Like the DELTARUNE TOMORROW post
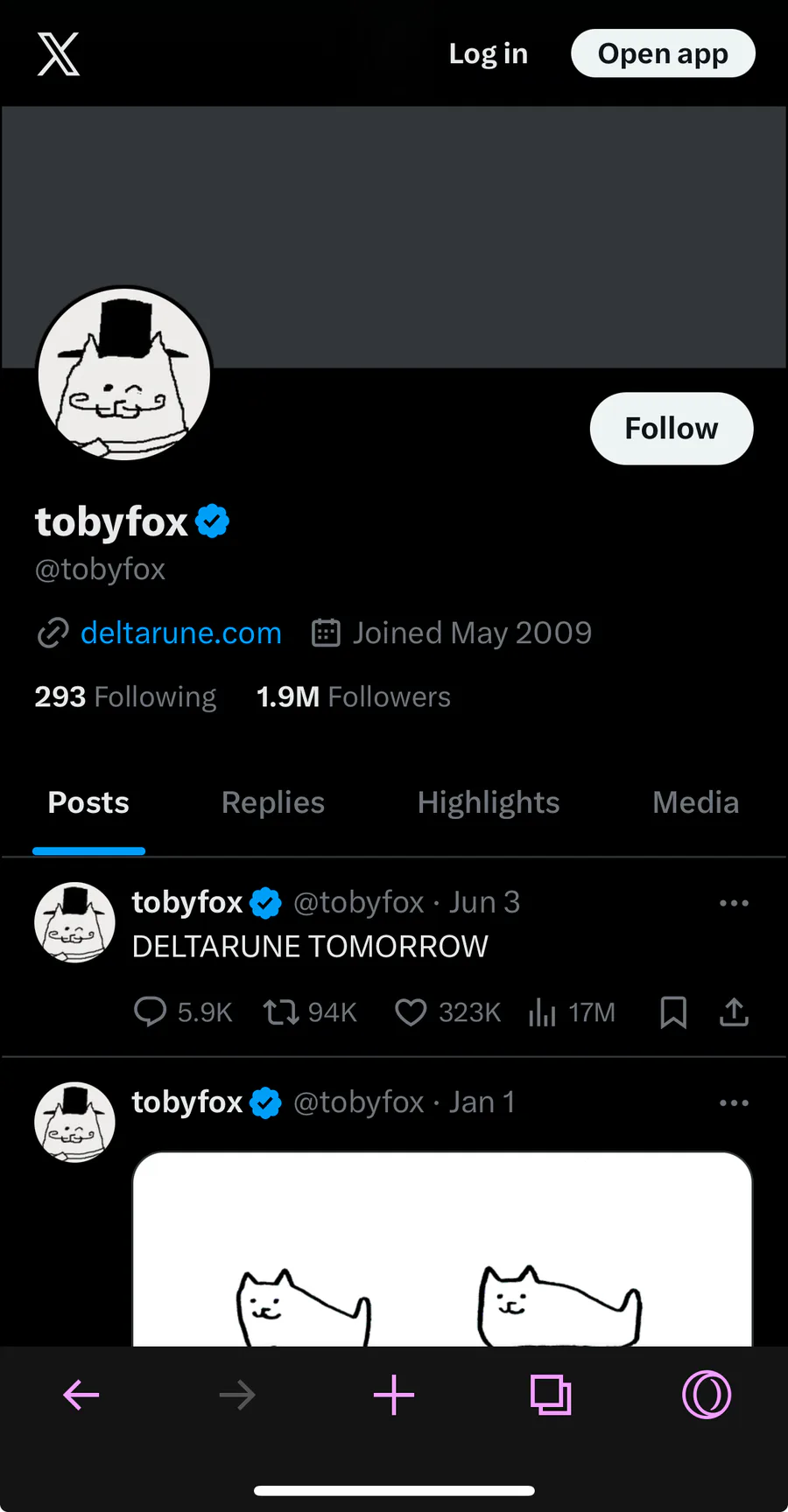 point(410,1012)
